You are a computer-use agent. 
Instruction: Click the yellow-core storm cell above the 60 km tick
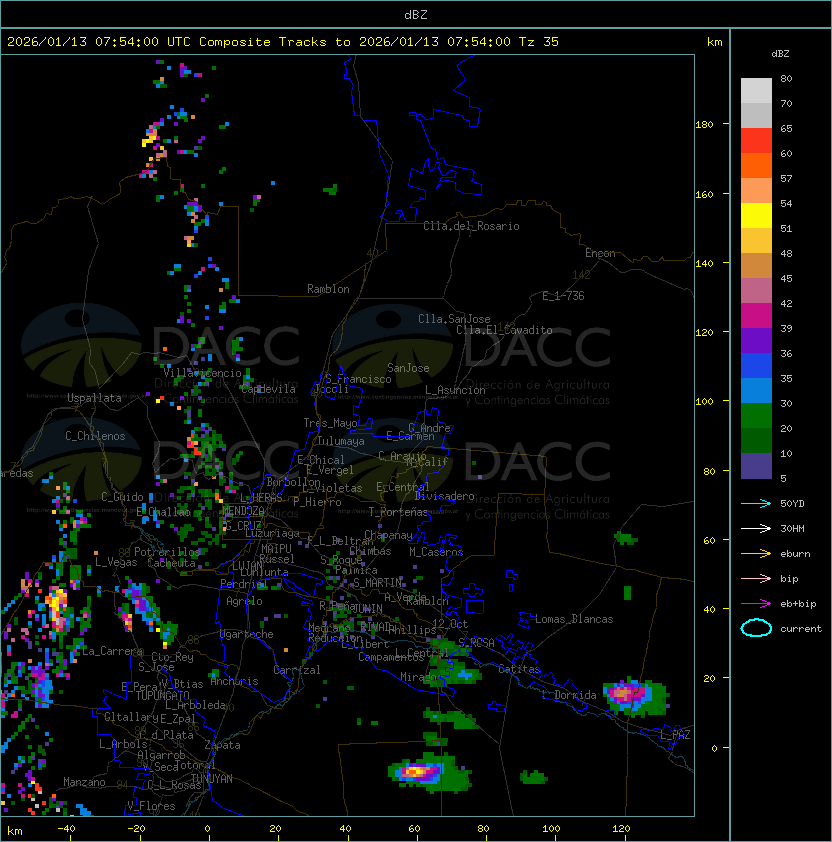pos(429,772)
